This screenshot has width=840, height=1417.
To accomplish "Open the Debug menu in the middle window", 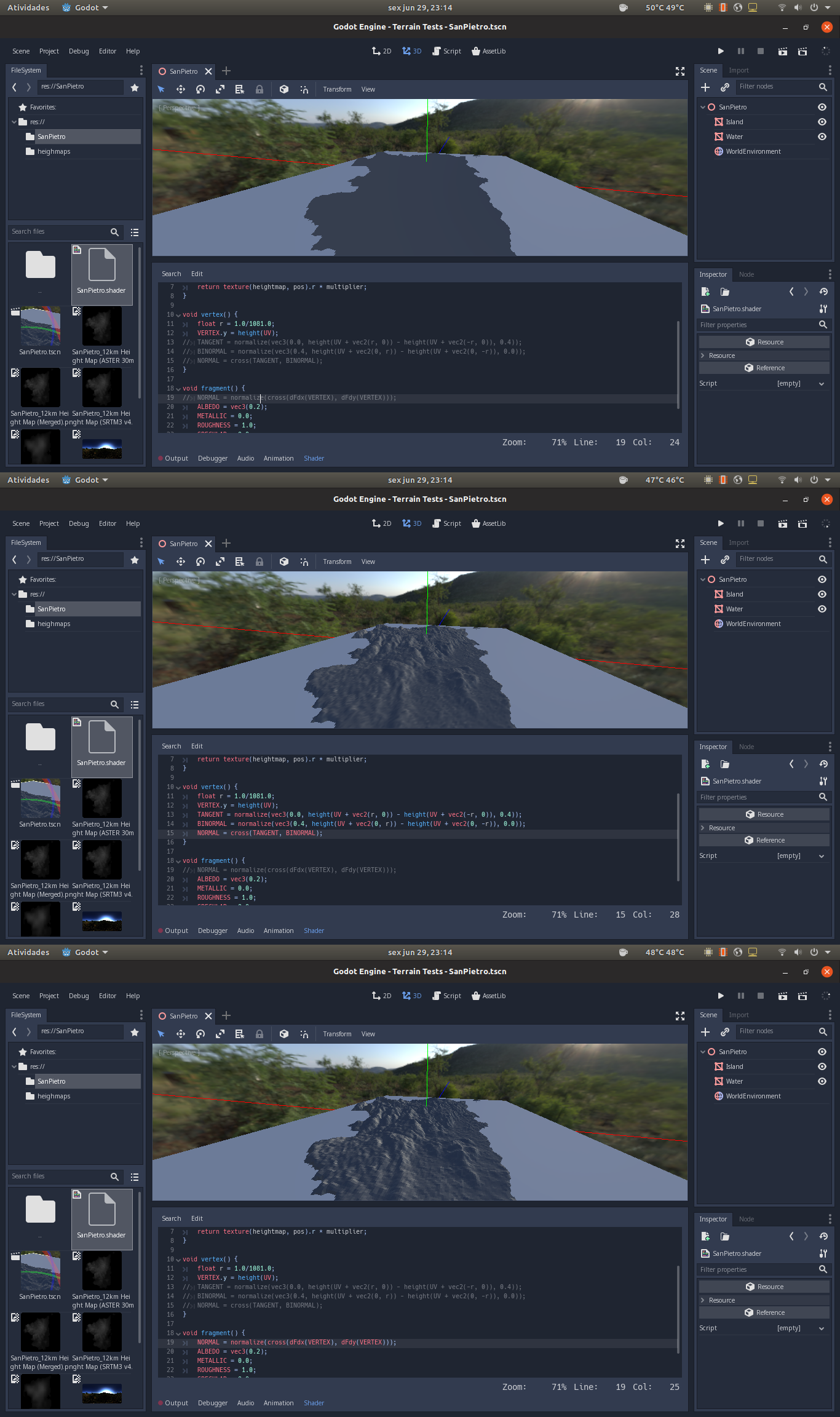I will (79, 523).
